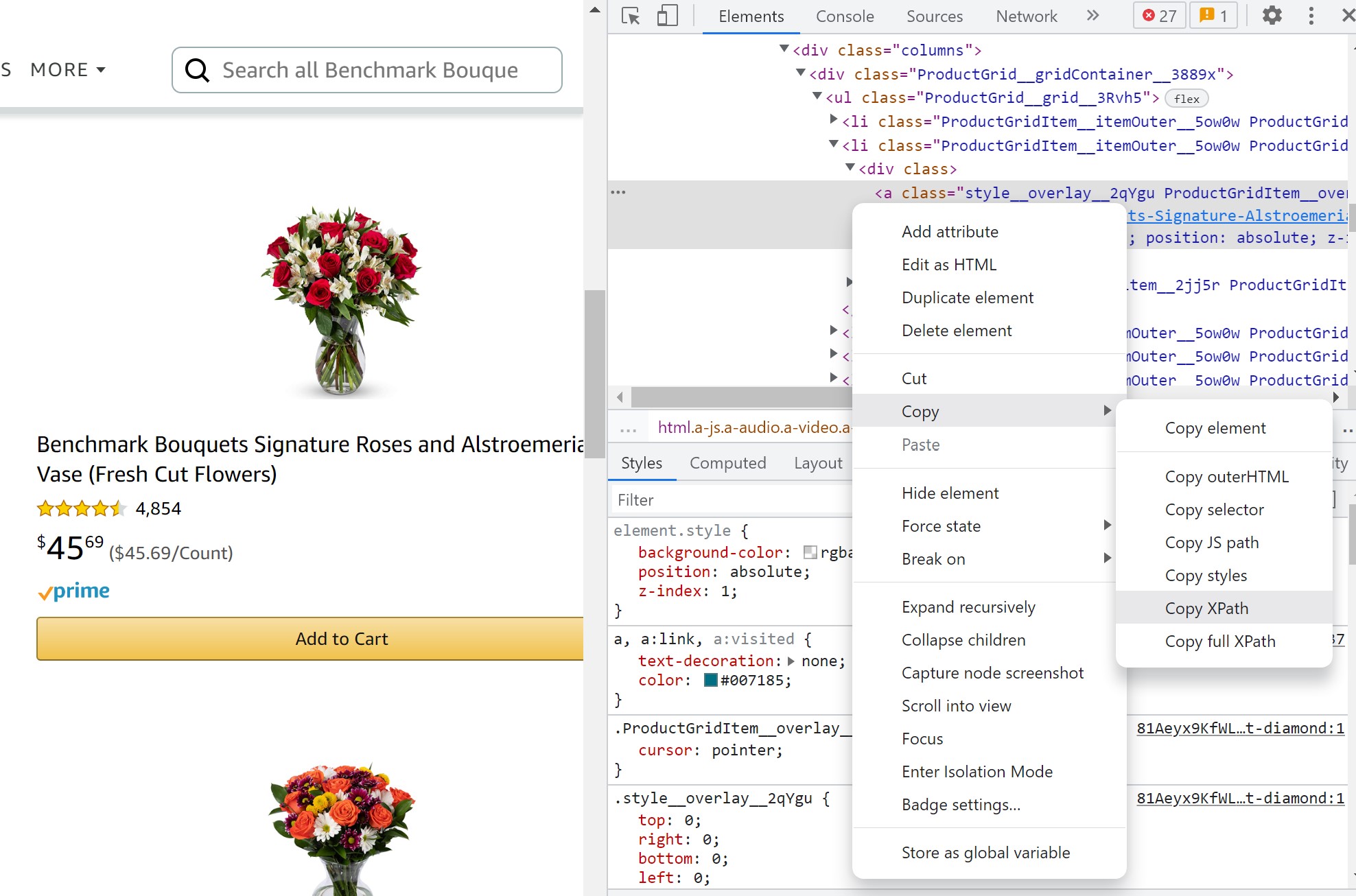The image size is (1356, 896).
Task: Switch to the Console tab
Action: click(845, 16)
